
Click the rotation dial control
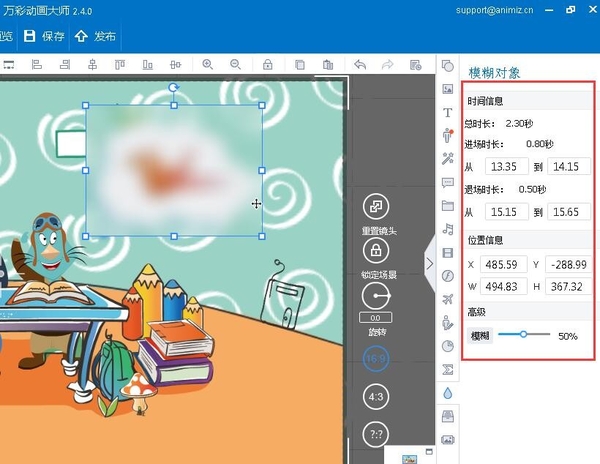pos(376,296)
